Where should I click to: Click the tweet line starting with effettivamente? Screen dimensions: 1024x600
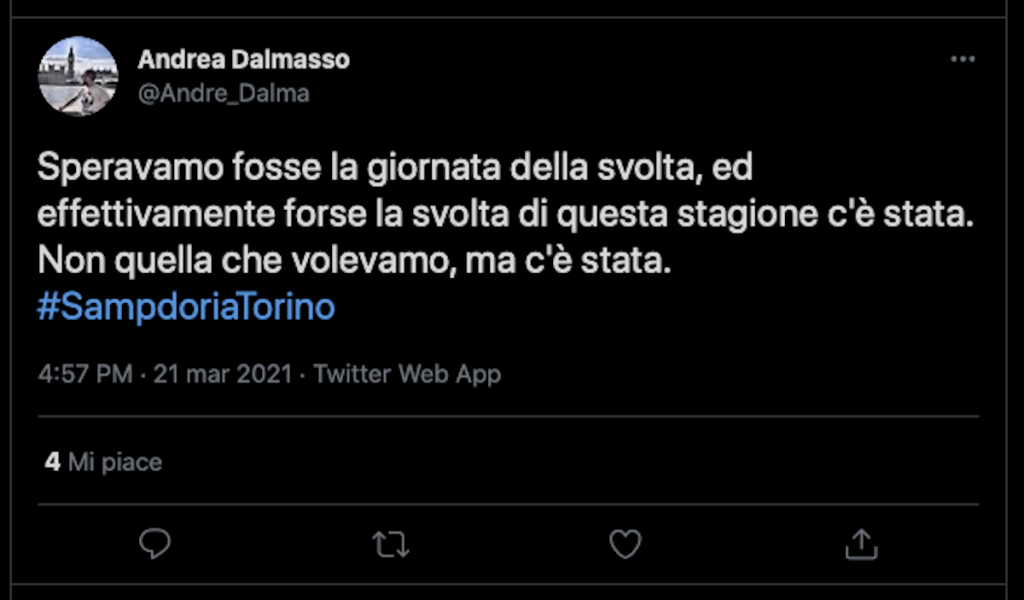(505, 215)
